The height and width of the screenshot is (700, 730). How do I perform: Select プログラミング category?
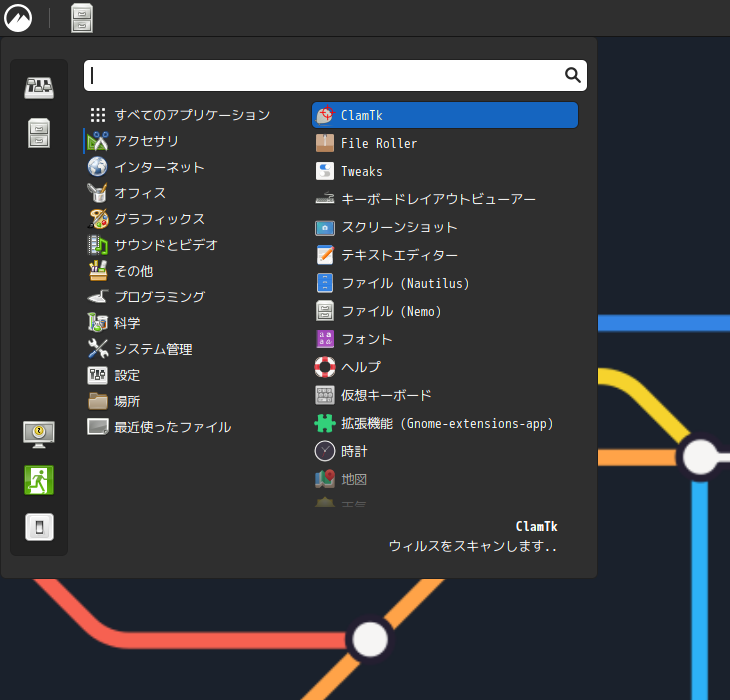click(x=193, y=297)
